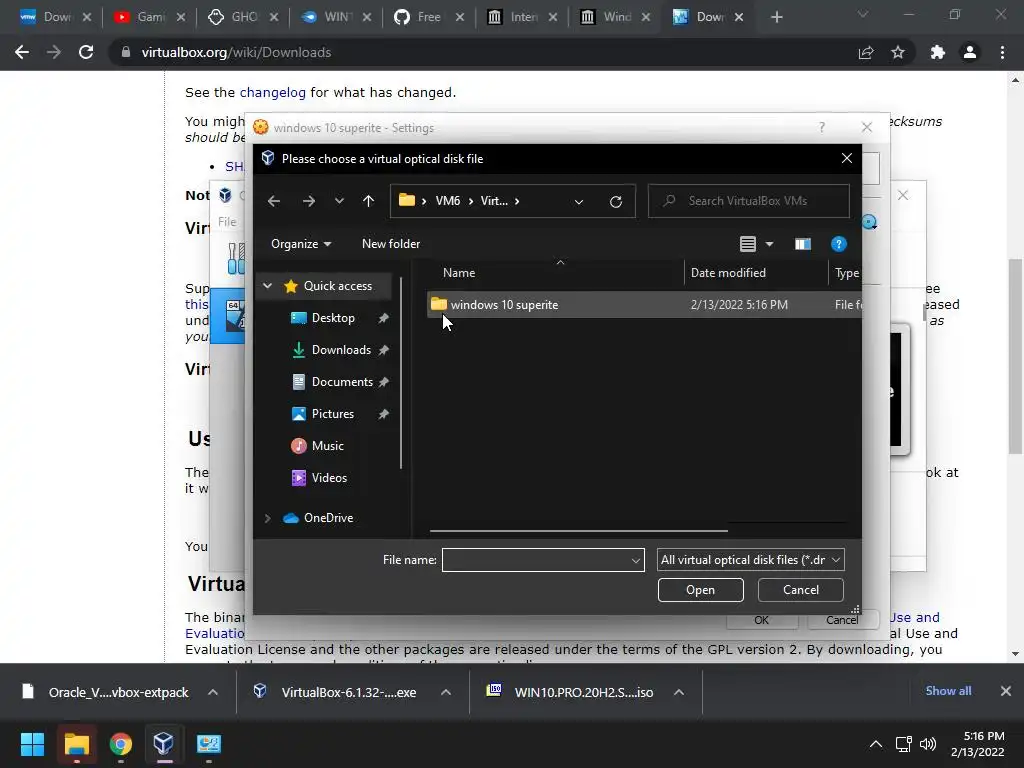
Task: Go forward in the file dialog
Action: [309, 201]
